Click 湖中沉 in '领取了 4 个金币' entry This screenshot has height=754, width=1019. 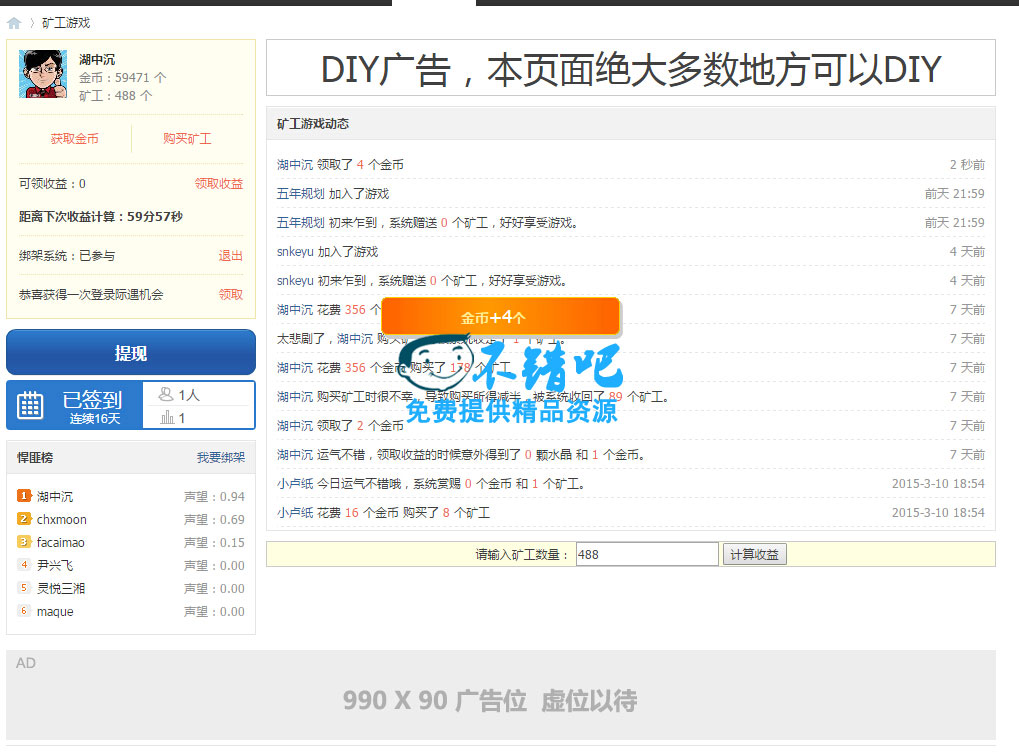coord(295,164)
